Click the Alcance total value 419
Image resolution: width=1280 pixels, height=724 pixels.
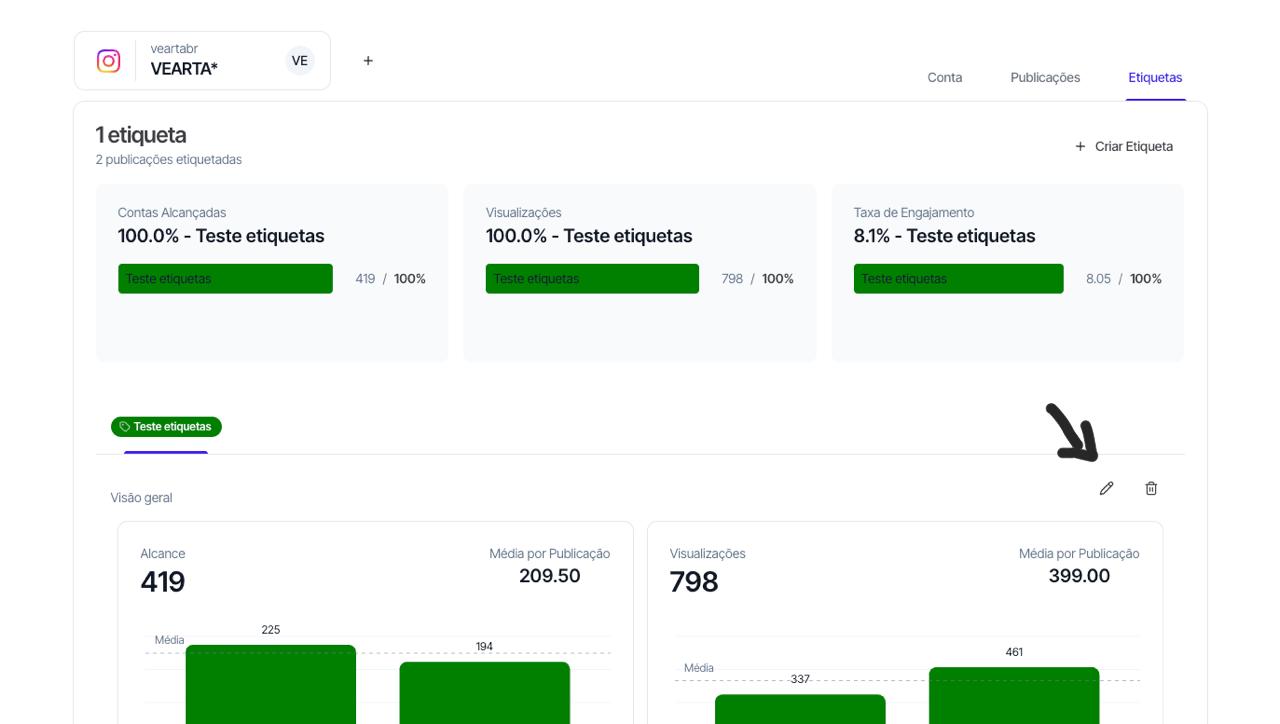click(x=163, y=582)
